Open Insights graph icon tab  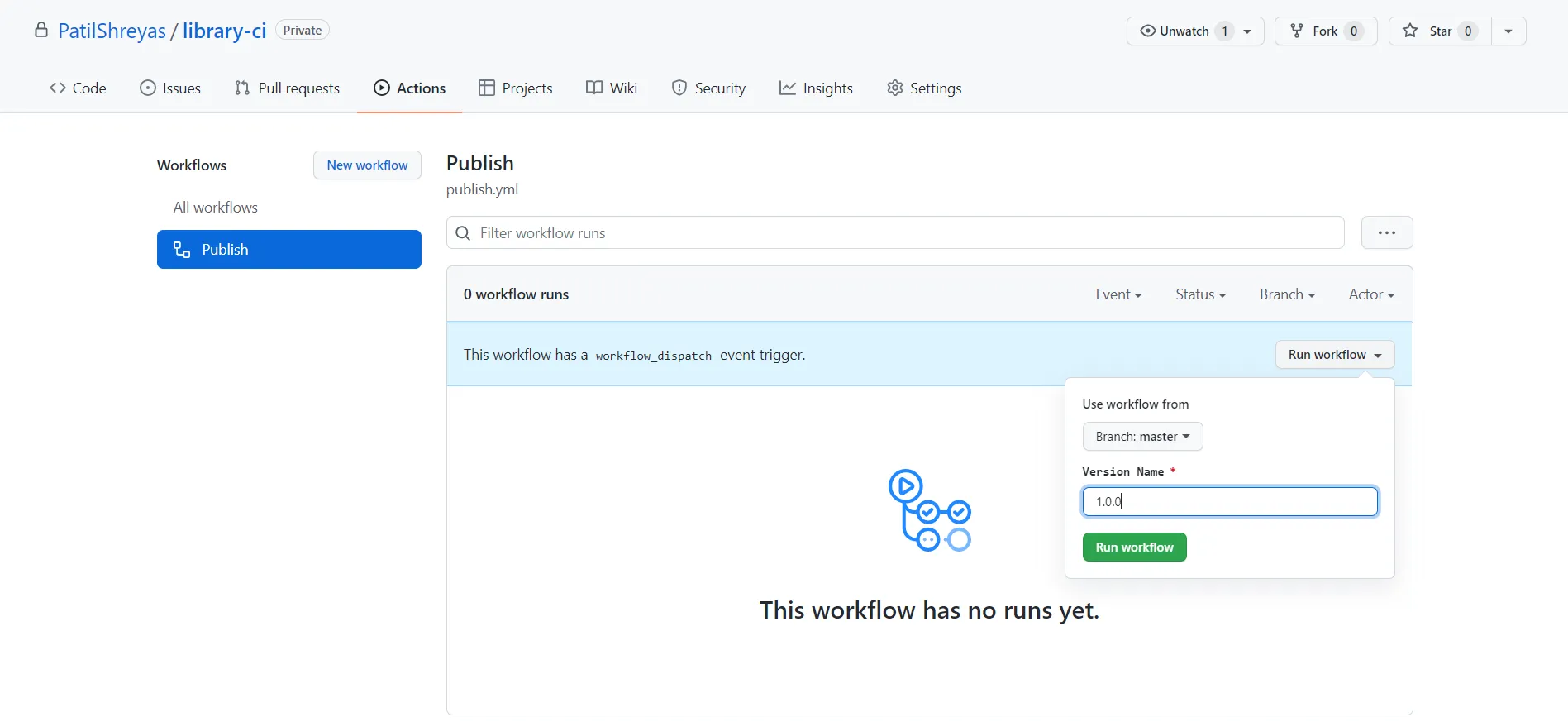coord(788,88)
